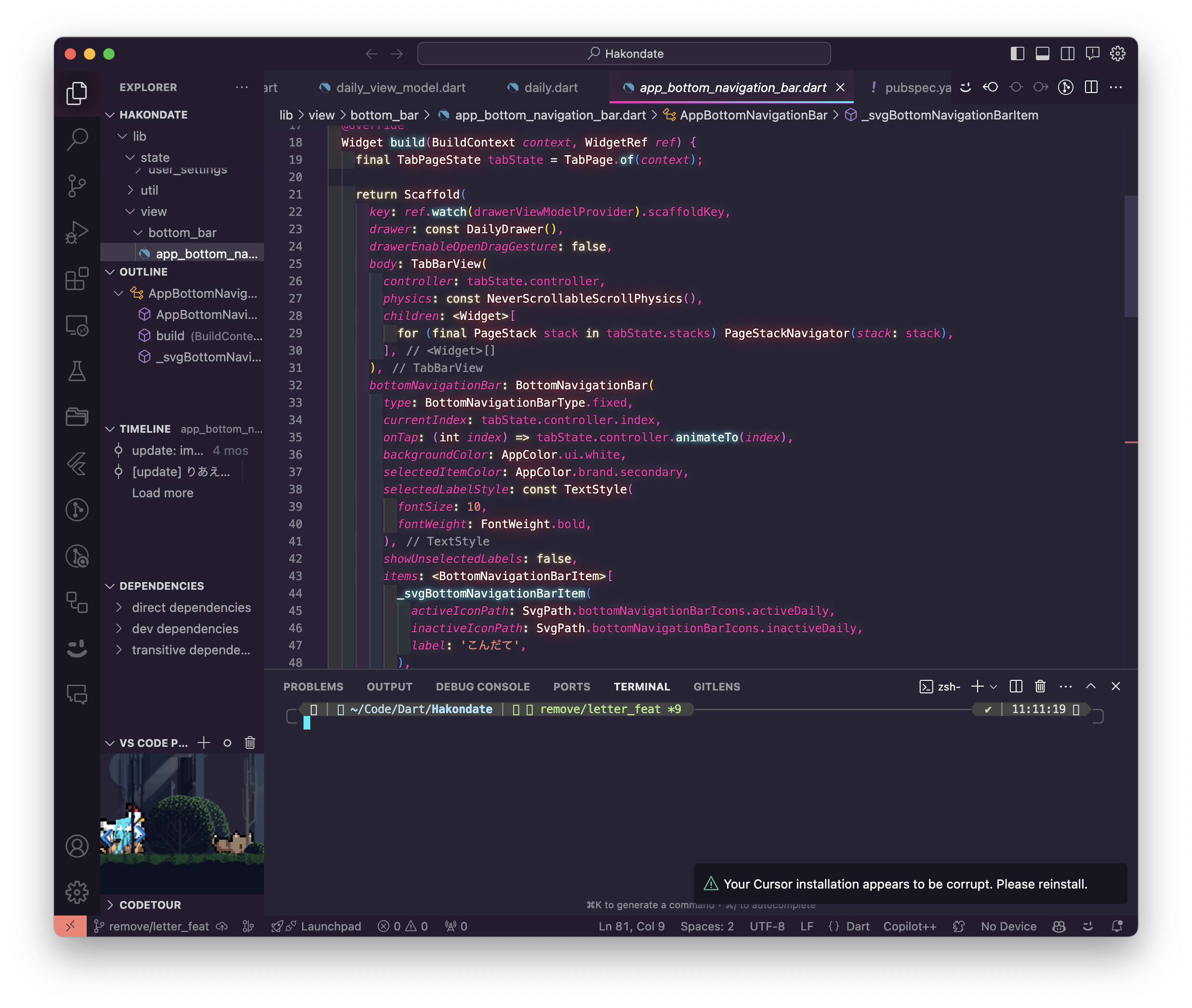This screenshot has width=1192, height=1008.
Task: Collapse the OUTLINE section
Action: coord(144,272)
